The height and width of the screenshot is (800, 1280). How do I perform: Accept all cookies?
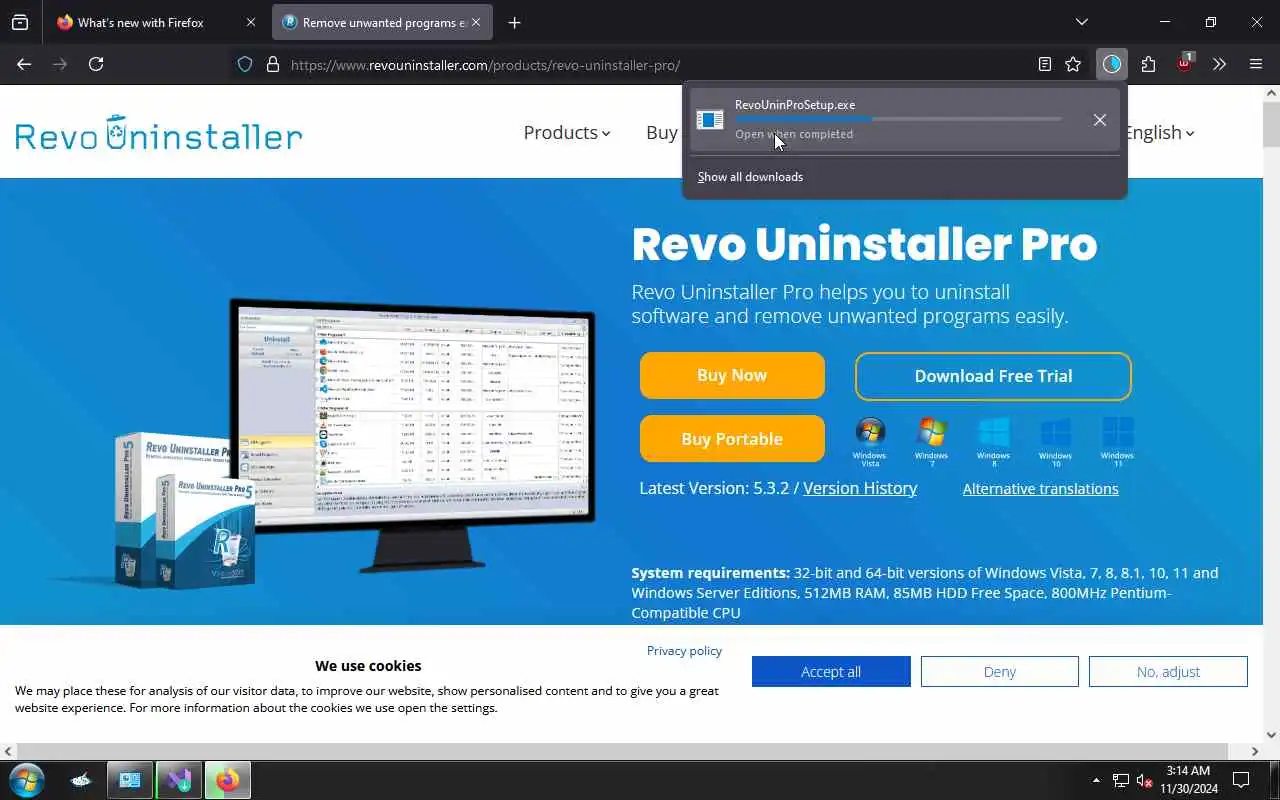(x=831, y=671)
